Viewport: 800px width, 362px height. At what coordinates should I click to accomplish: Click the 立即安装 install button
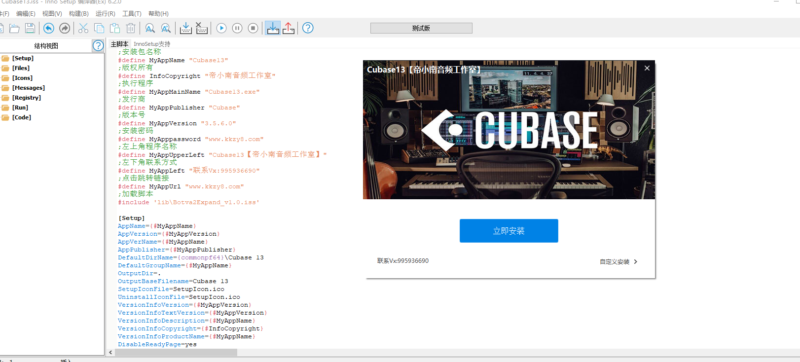(x=509, y=231)
